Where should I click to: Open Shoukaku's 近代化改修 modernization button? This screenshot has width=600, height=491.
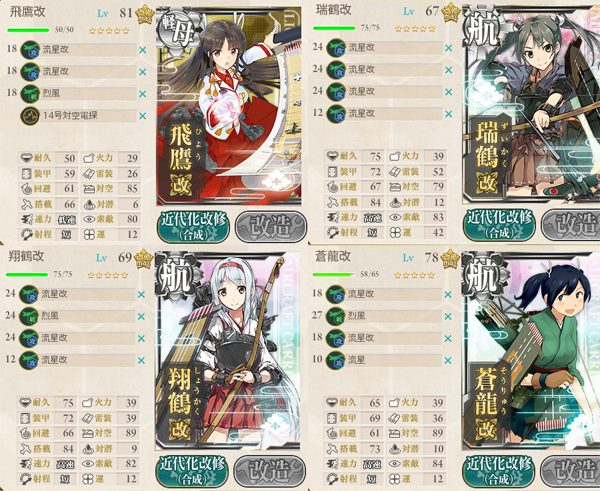point(192,471)
